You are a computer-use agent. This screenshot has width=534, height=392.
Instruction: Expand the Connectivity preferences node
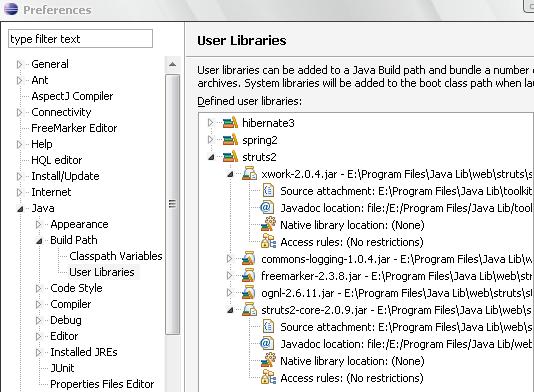tap(19, 112)
